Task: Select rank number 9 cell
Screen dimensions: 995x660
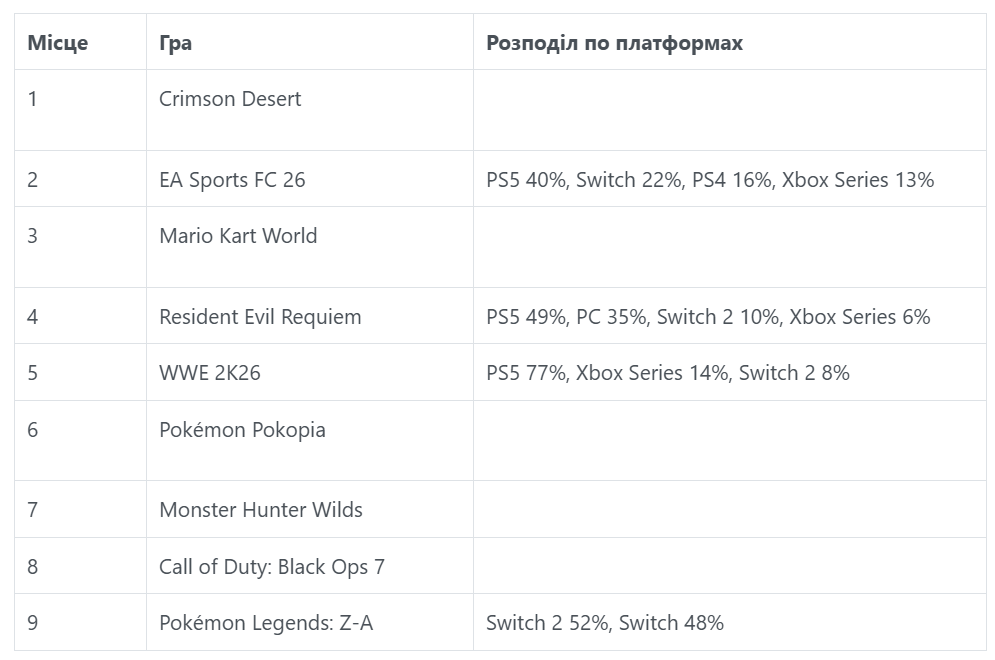Action: click(81, 622)
